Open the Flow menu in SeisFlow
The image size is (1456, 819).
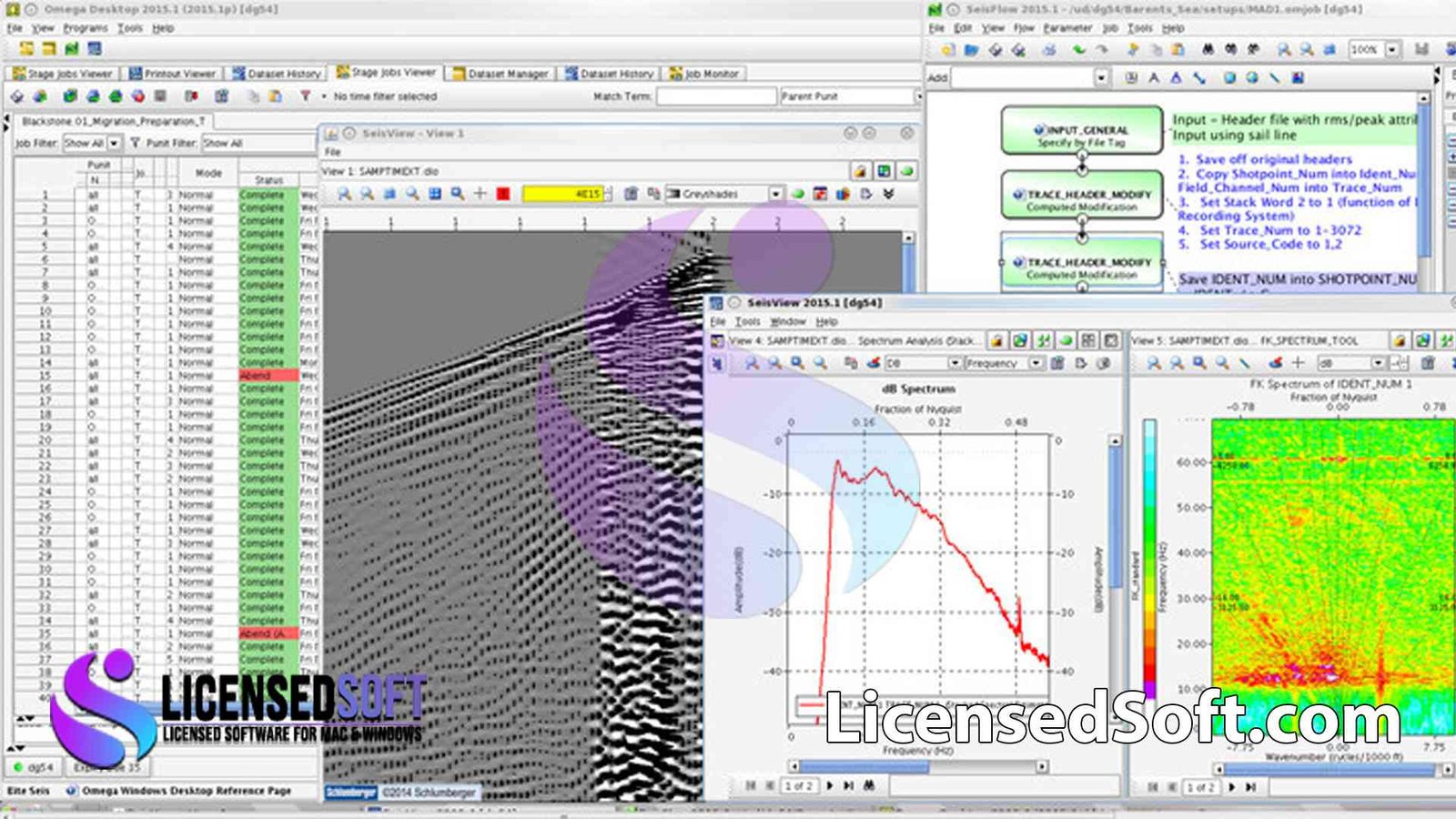(1025, 28)
